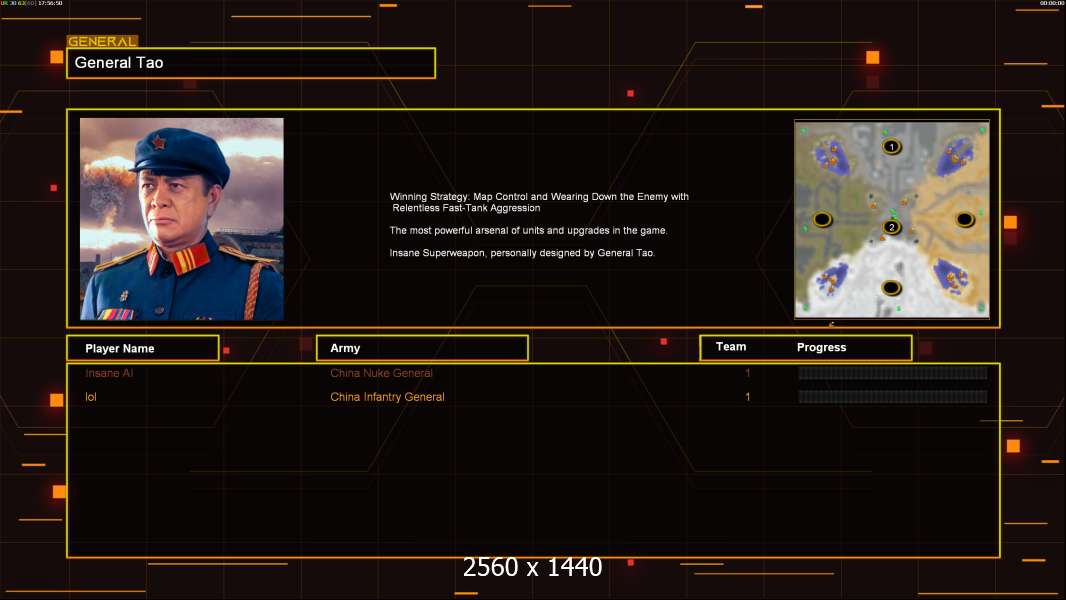The width and height of the screenshot is (1066, 600).
Task: Click the lol player loading progress bar
Action: 893,397
